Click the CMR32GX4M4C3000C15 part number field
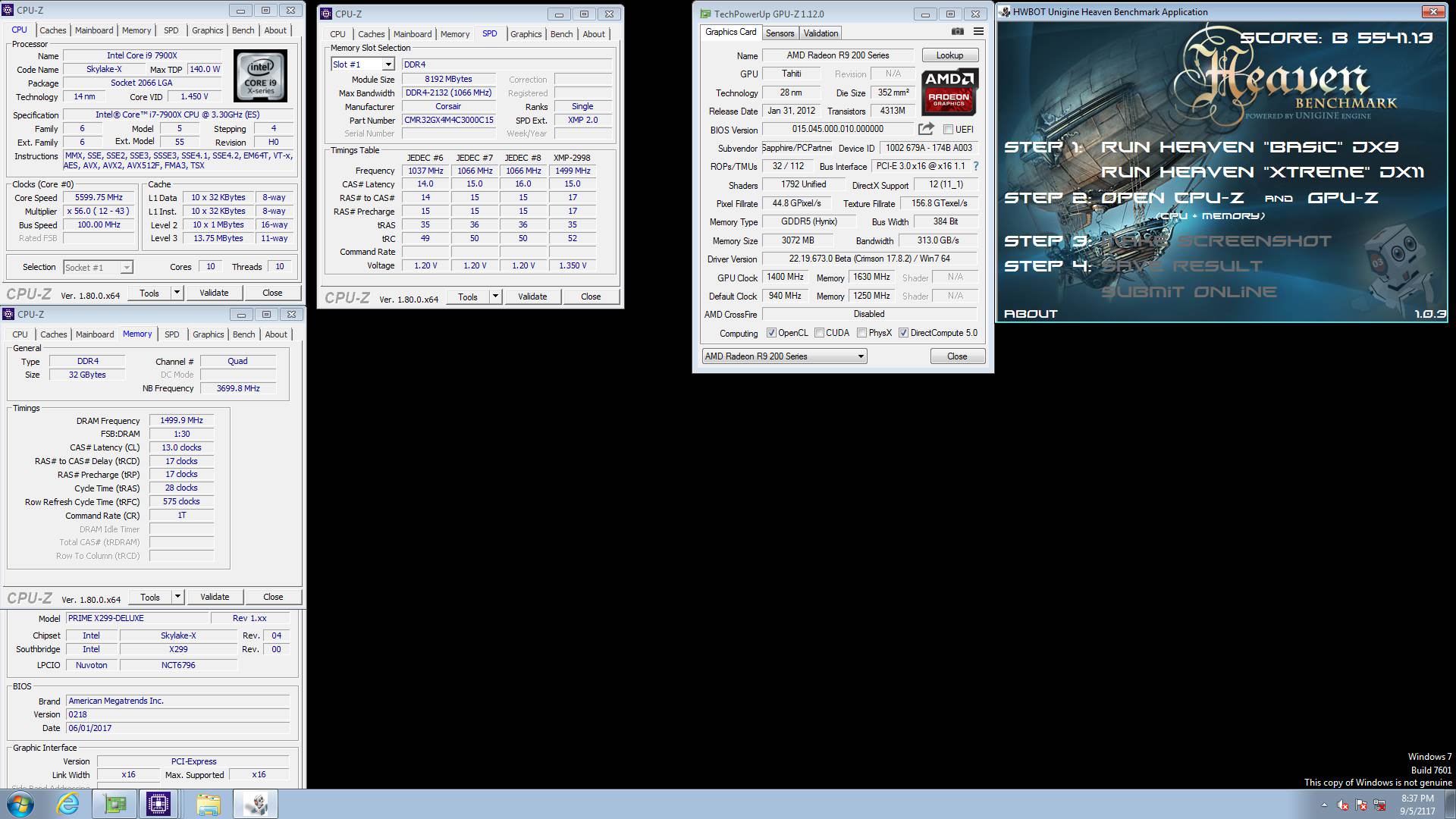The image size is (1456, 819). [x=449, y=120]
